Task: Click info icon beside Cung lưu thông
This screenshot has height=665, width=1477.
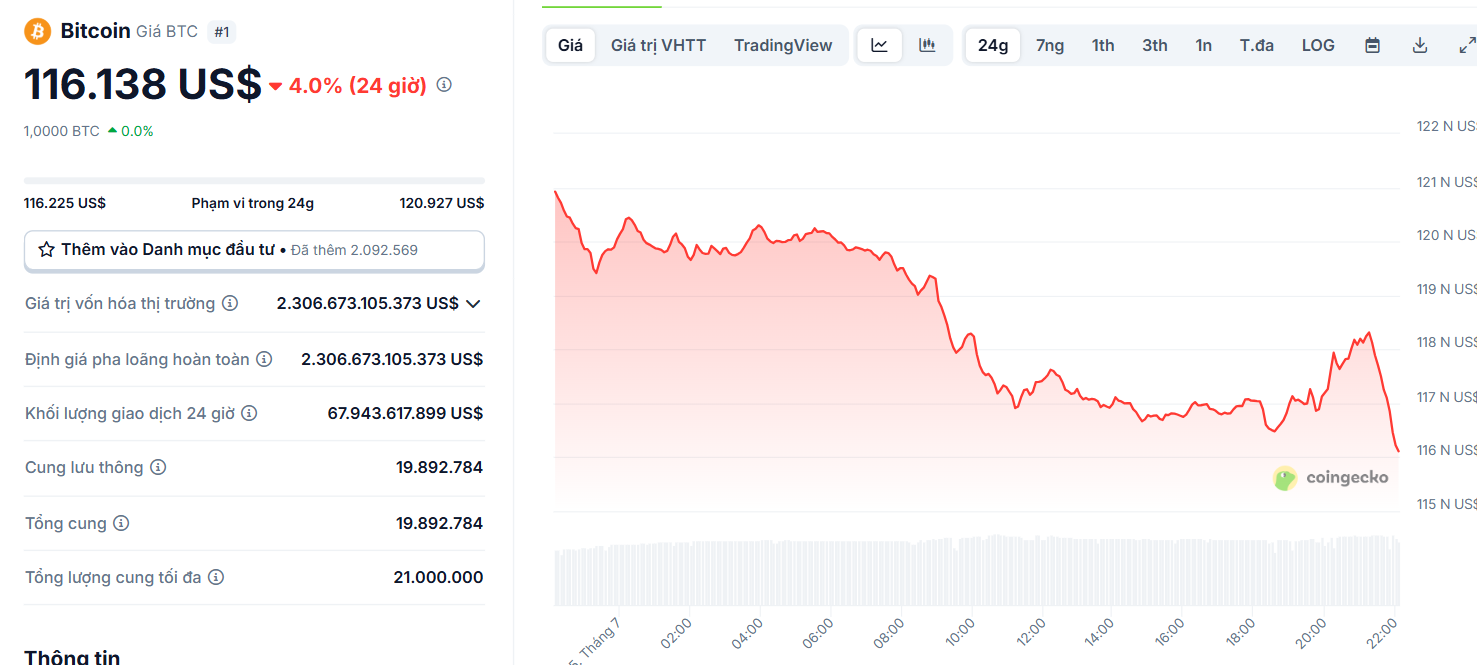Action: (x=158, y=467)
